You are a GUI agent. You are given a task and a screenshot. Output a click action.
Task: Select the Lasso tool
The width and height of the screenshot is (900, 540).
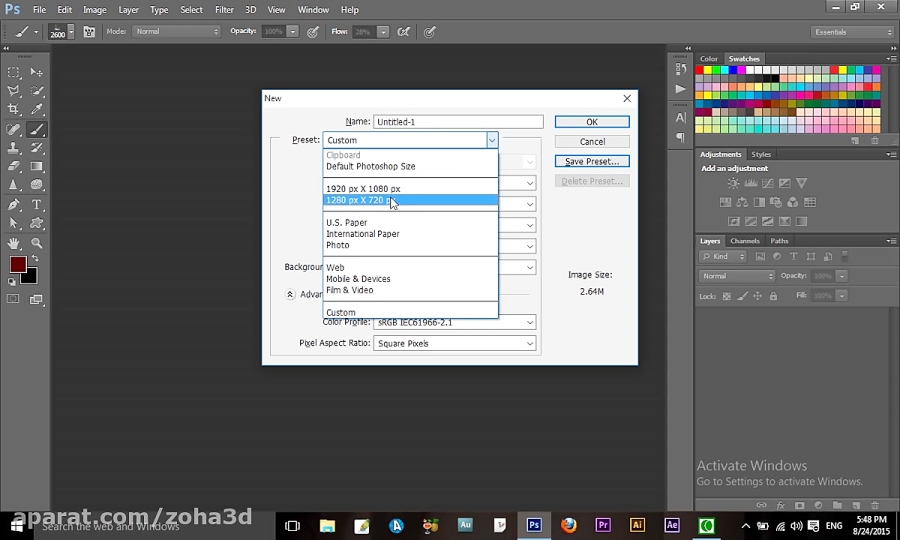coord(14,91)
